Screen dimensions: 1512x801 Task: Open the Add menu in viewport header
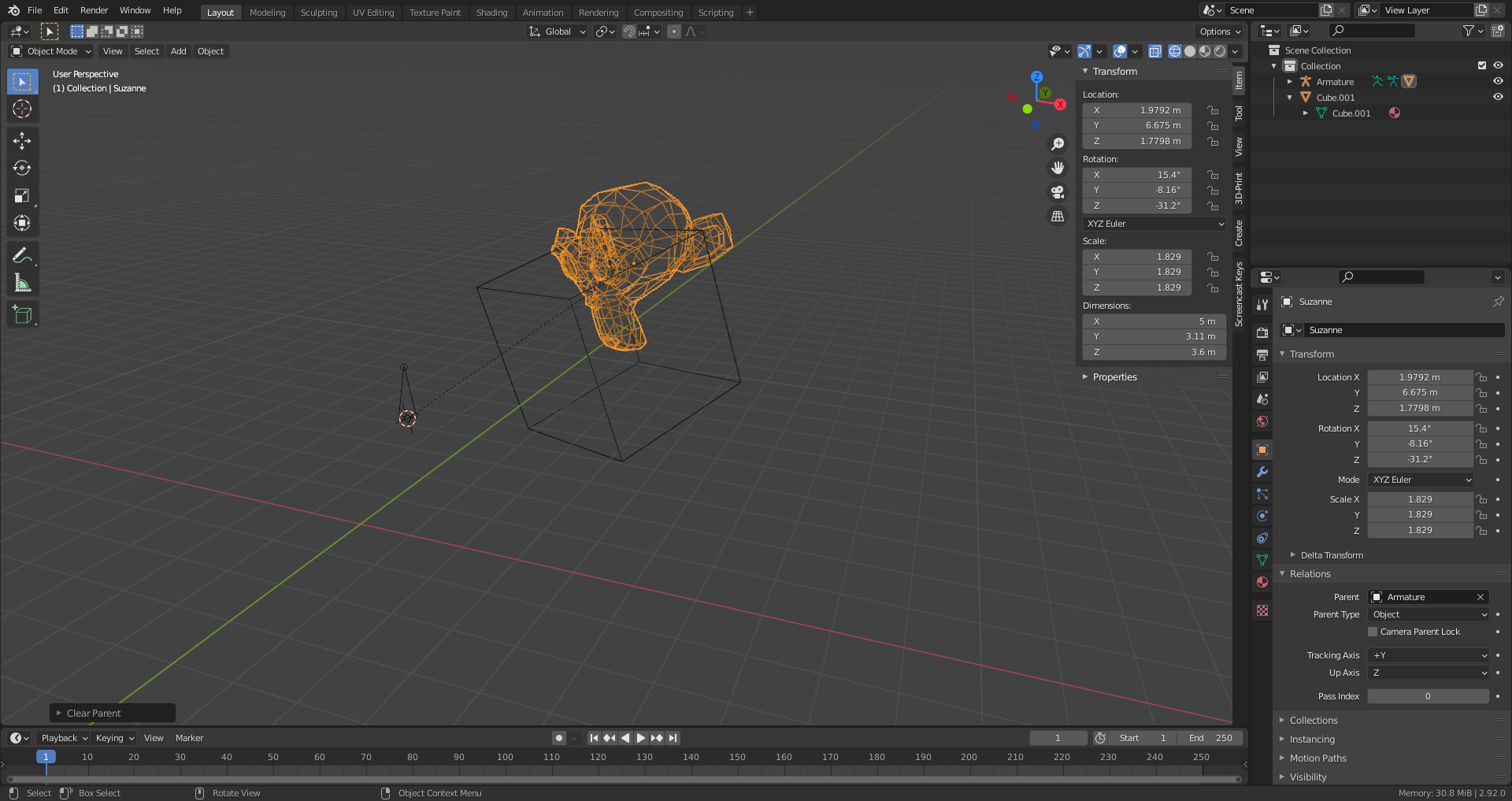pos(179,51)
